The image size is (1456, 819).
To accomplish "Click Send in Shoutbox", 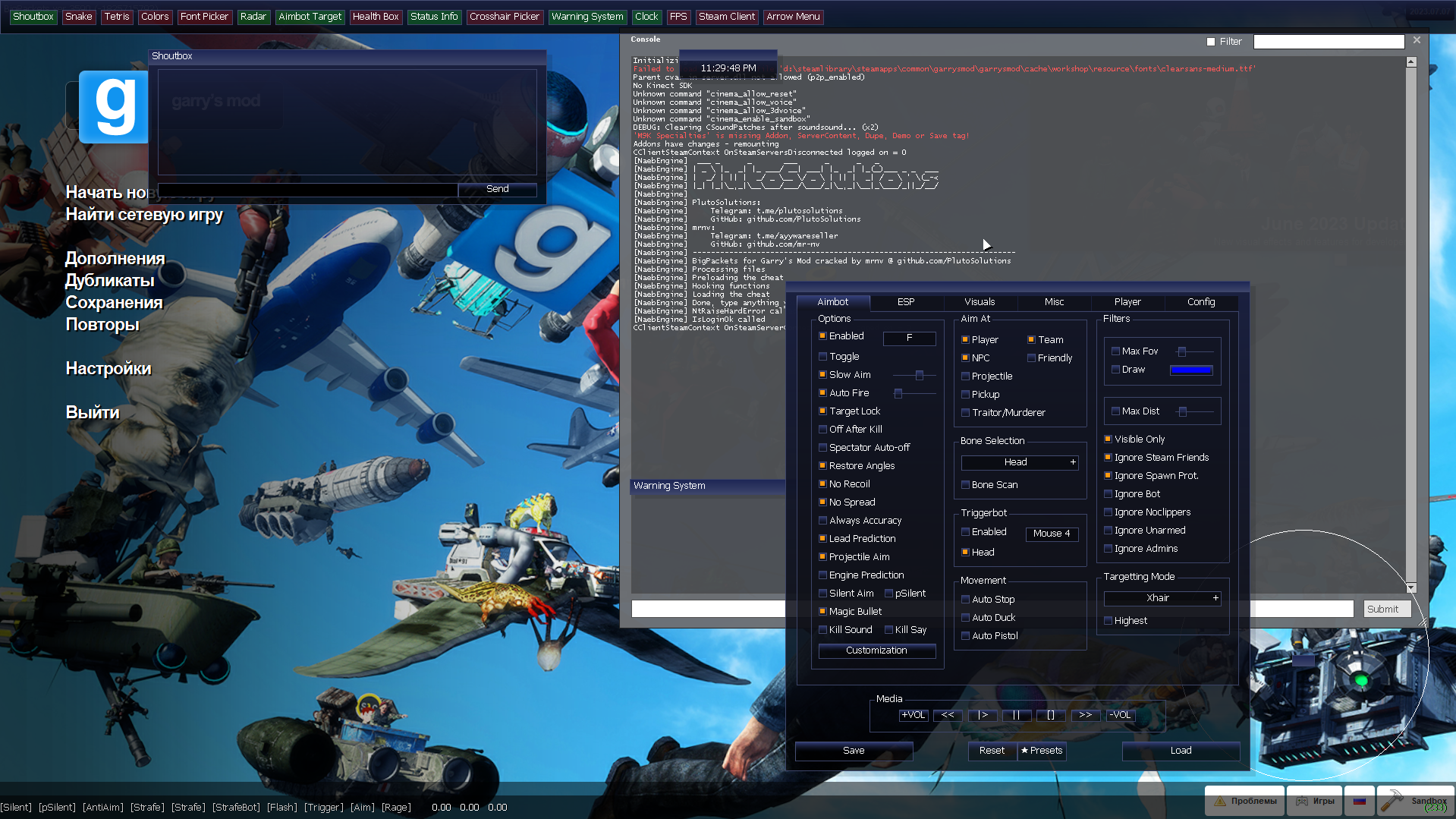I will tap(498, 189).
